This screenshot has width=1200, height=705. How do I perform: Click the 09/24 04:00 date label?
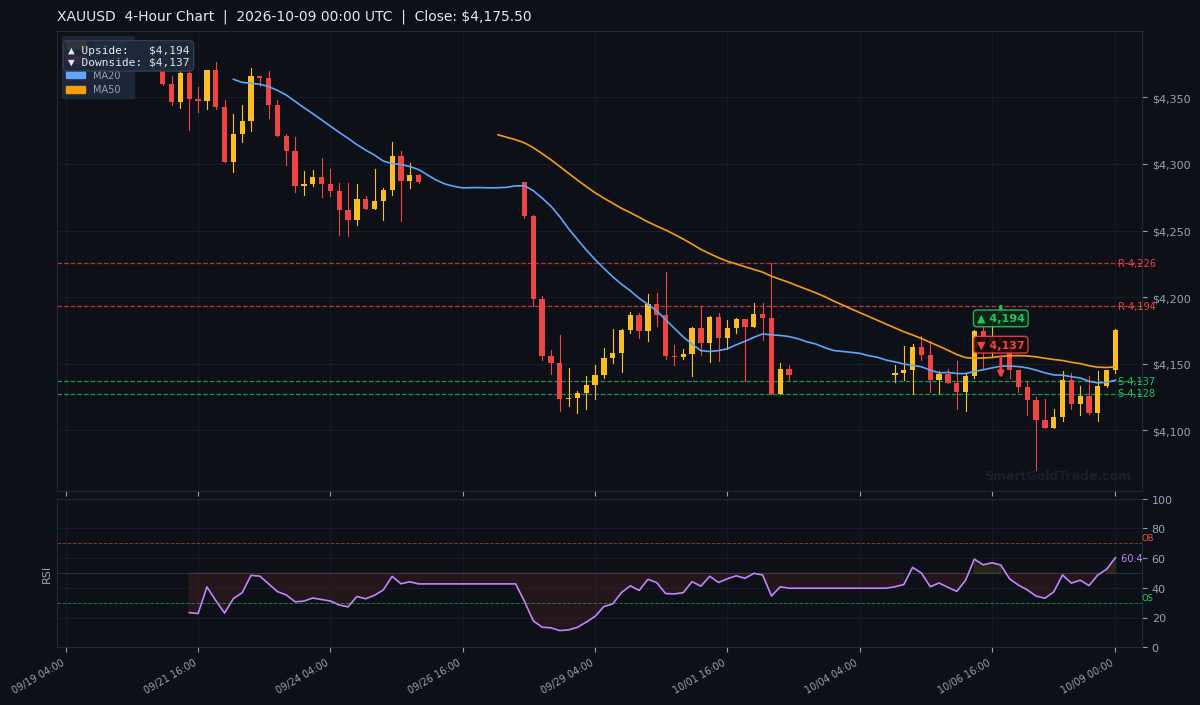pos(302,675)
